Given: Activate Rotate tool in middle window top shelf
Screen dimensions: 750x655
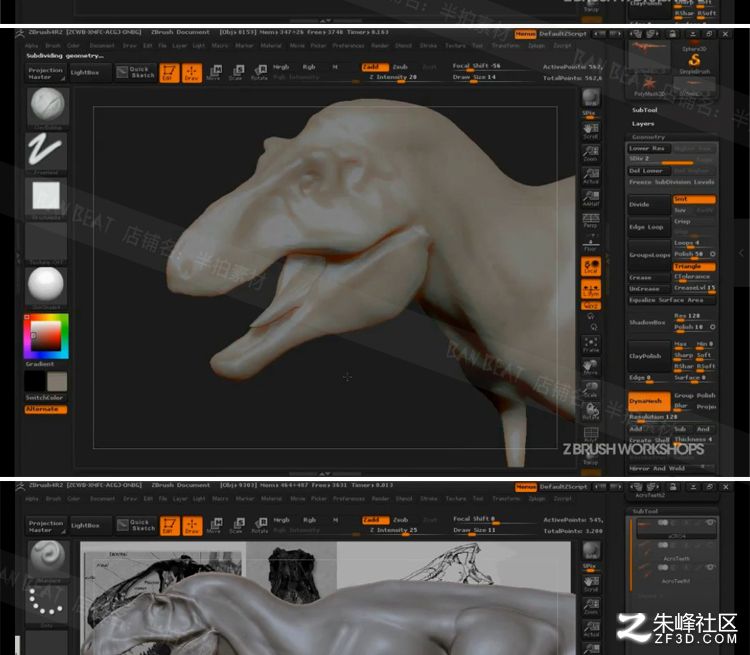Looking at the screenshot, I should coord(259,73).
